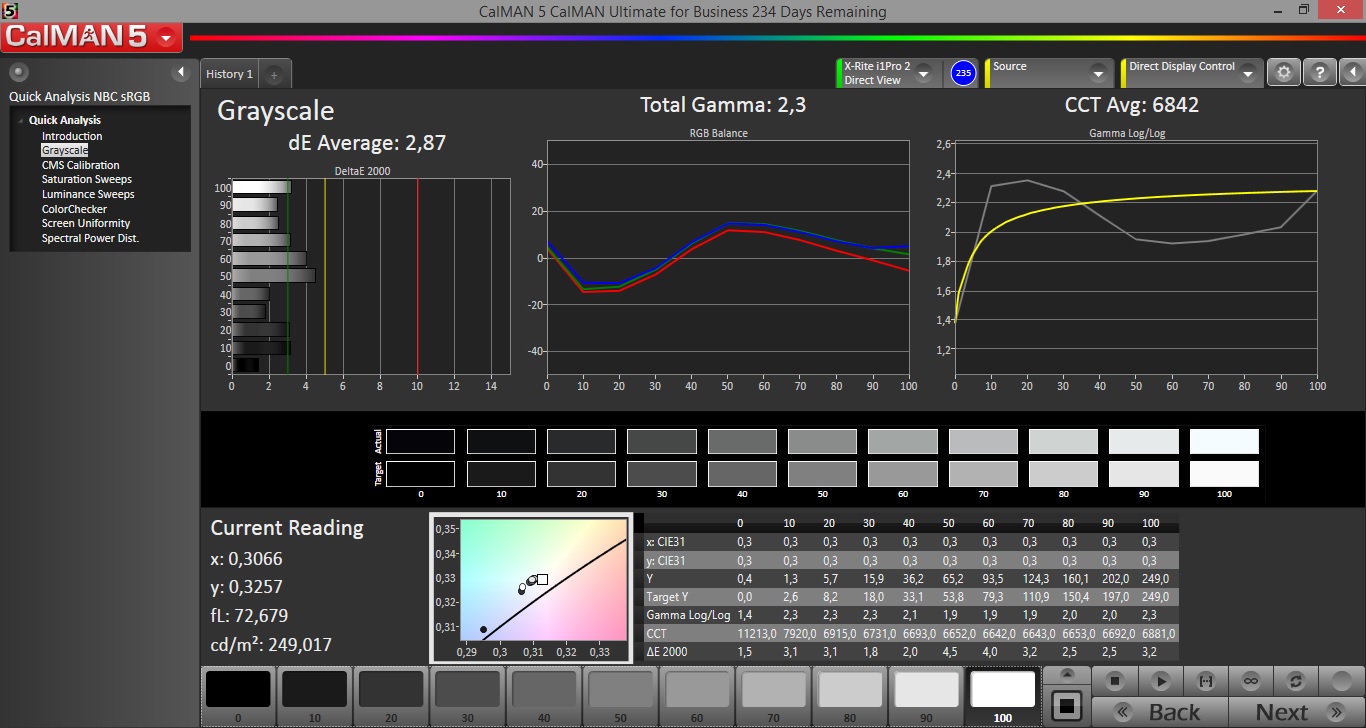Viewport: 1366px width, 728px height.
Task: Click CCT value 11213,0 in the table
Action: [x=740, y=634]
